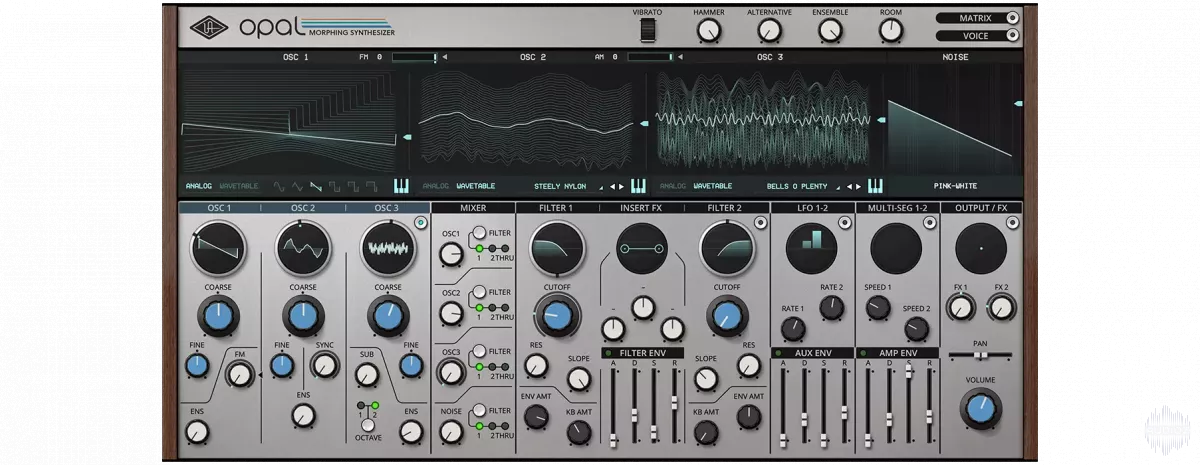Click the OSC 2 wavetable shape display
The image size is (1200, 465).
tap(303, 249)
